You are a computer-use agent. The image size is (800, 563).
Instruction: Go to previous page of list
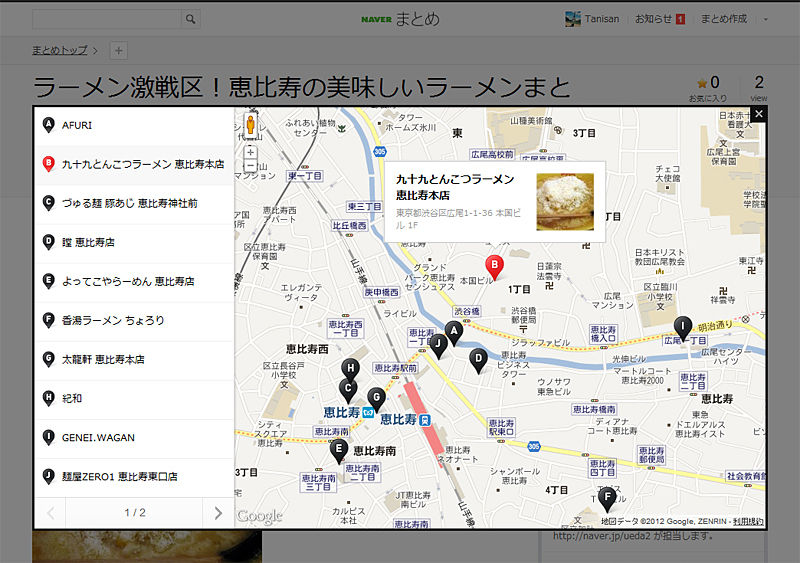[51, 512]
